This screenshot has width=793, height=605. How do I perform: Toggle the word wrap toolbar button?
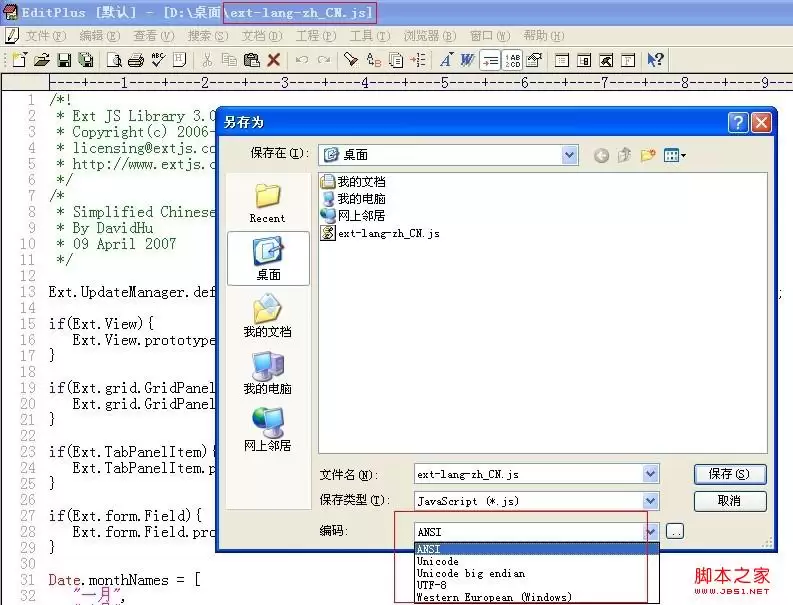[490, 61]
